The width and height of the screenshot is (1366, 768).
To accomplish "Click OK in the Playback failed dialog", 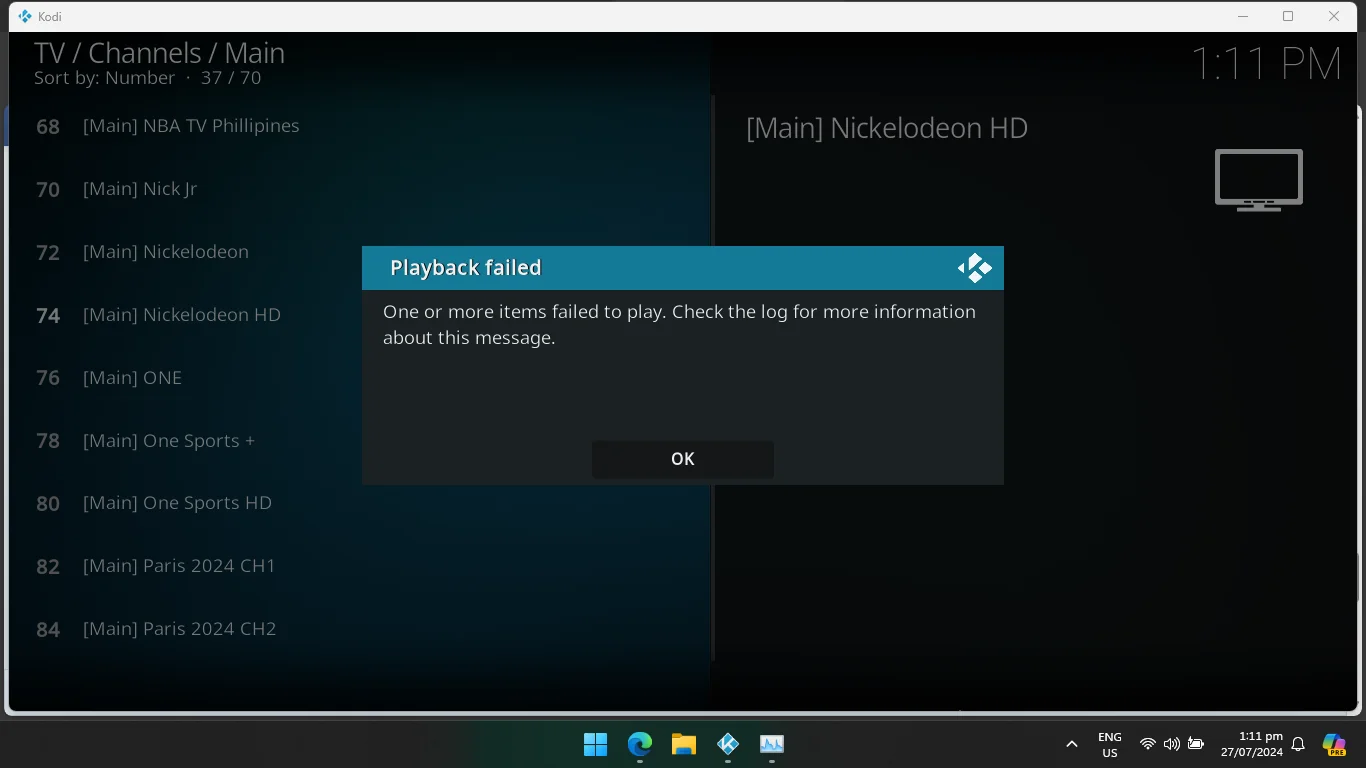I will (682, 459).
